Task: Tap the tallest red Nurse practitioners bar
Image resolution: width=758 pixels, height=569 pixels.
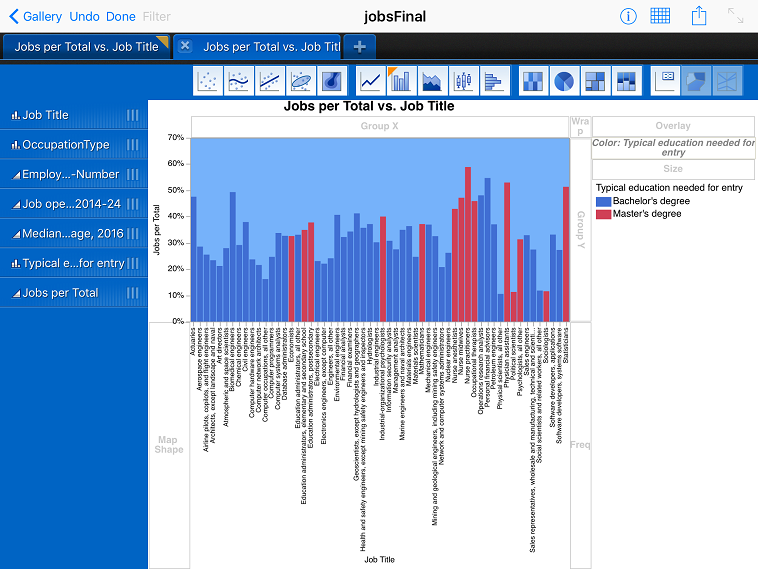Action: 468,244
